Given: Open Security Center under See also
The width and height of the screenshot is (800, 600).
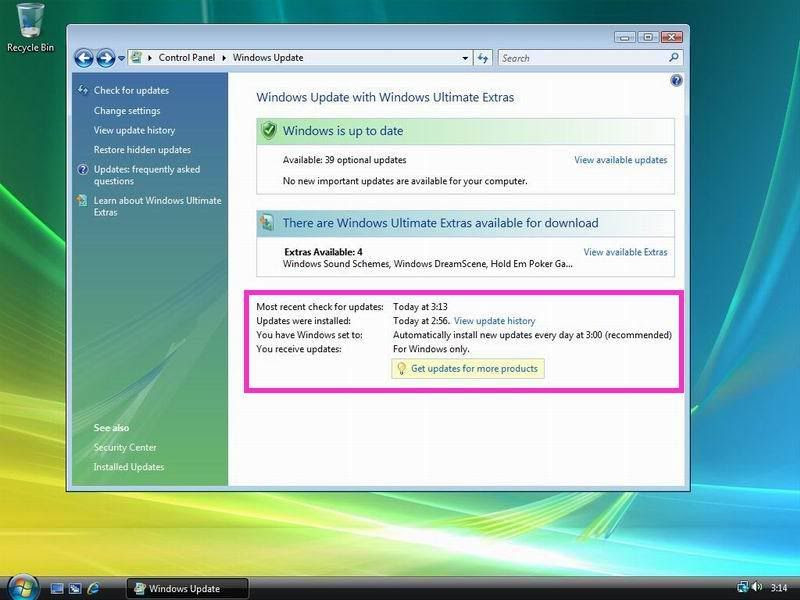Looking at the screenshot, I should click(x=125, y=447).
